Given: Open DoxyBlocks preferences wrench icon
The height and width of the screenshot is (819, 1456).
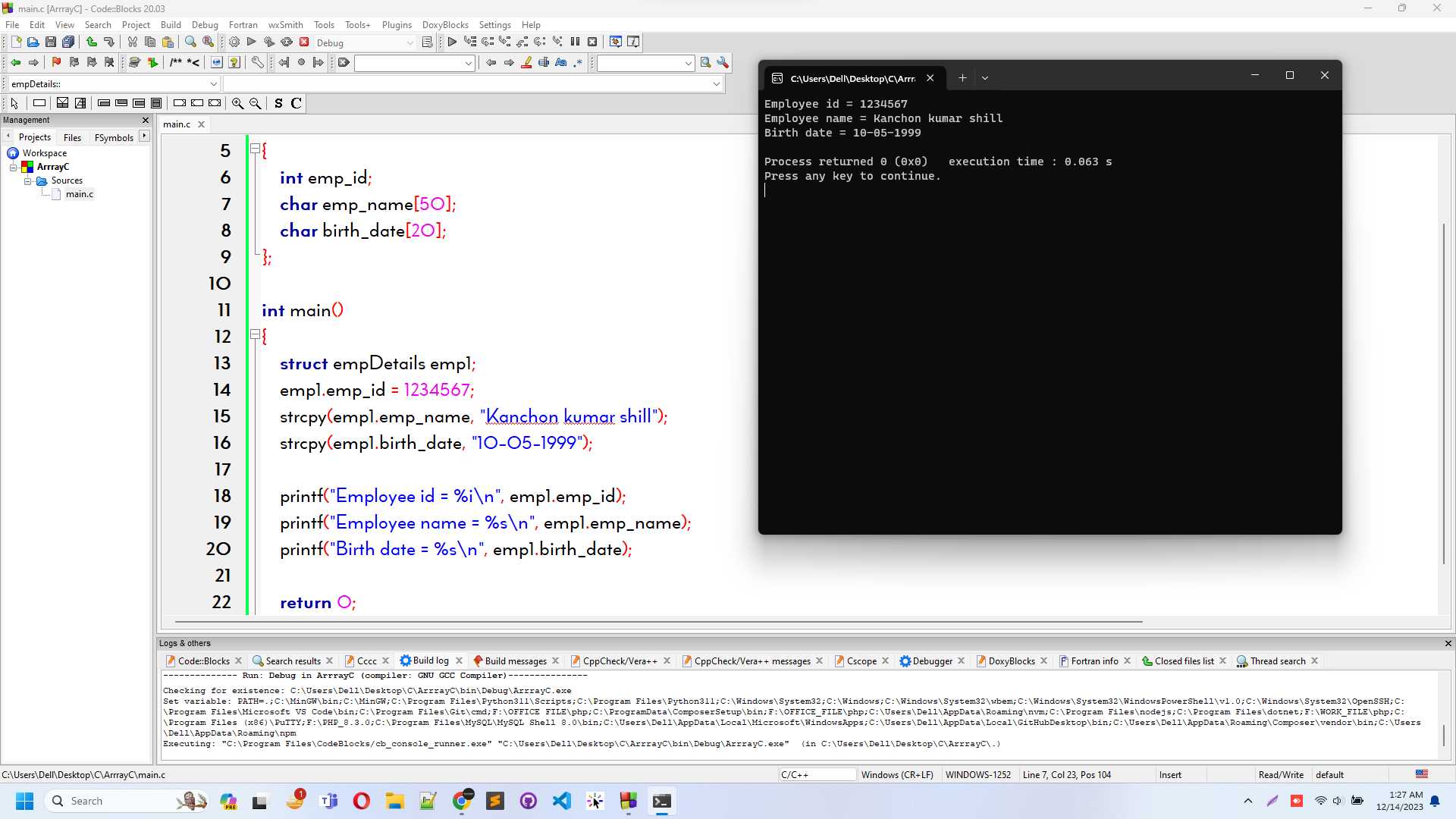Looking at the screenshot, I should click(258, 63).
